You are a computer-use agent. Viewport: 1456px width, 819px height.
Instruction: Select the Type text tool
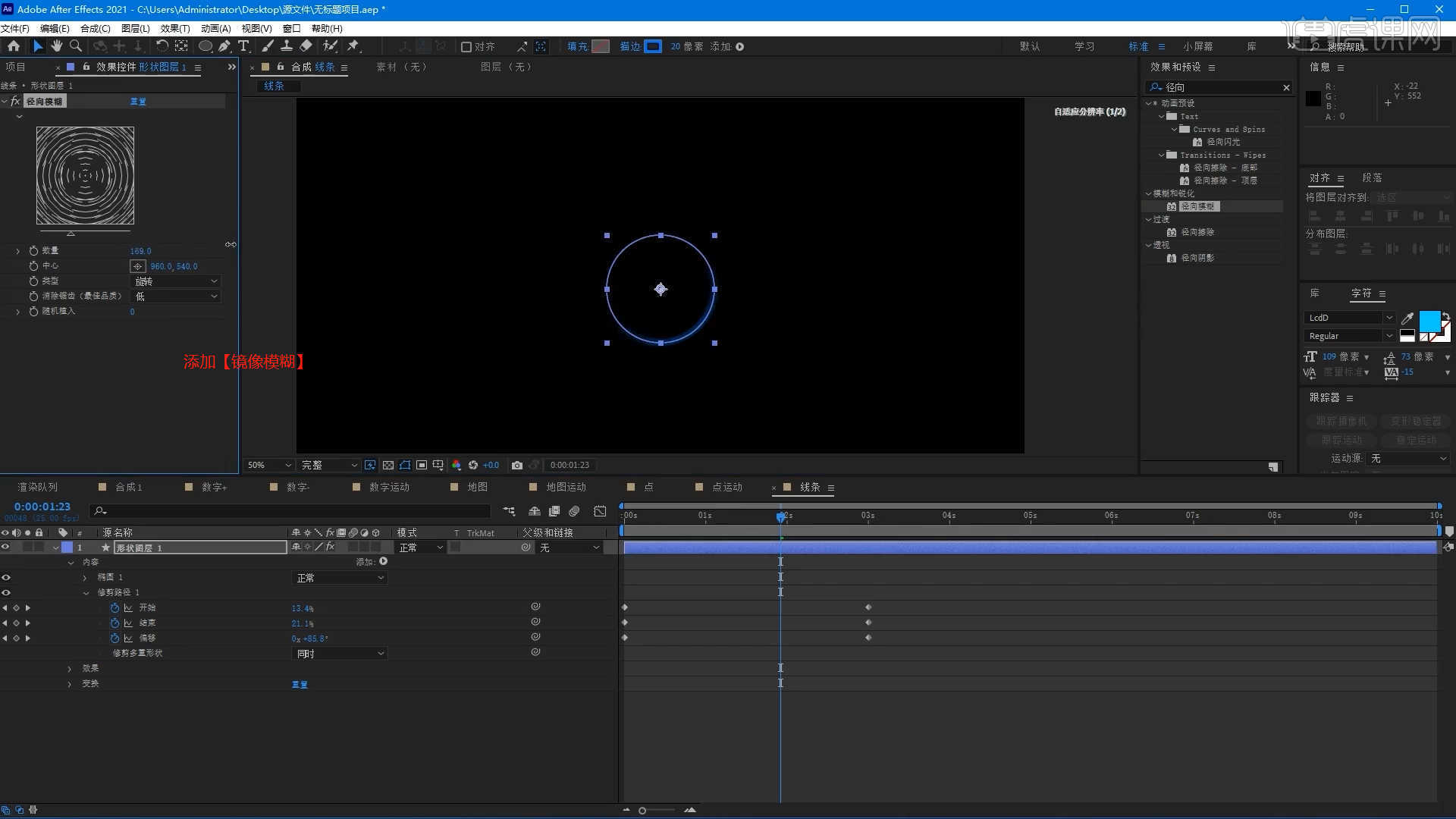point(243,46)
